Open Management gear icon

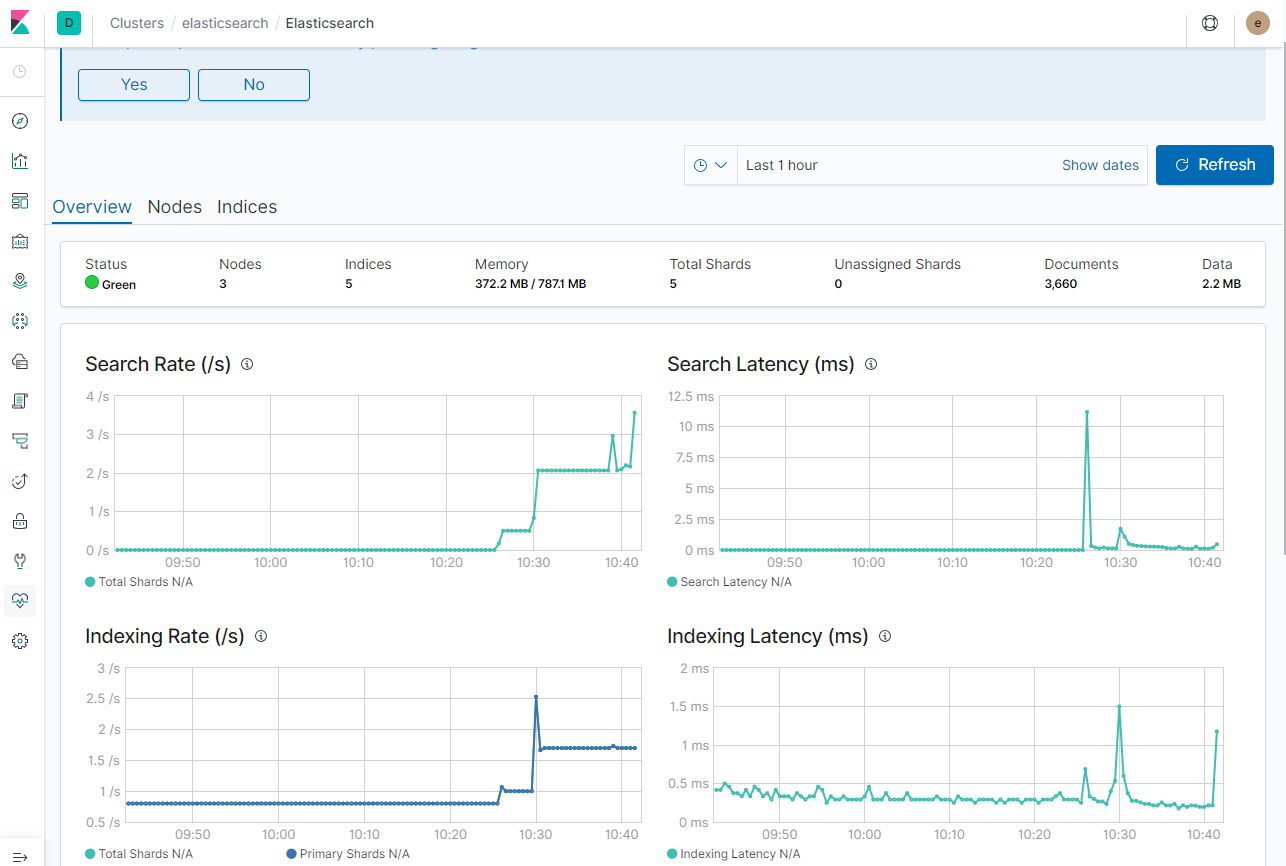tap(20, 641)
